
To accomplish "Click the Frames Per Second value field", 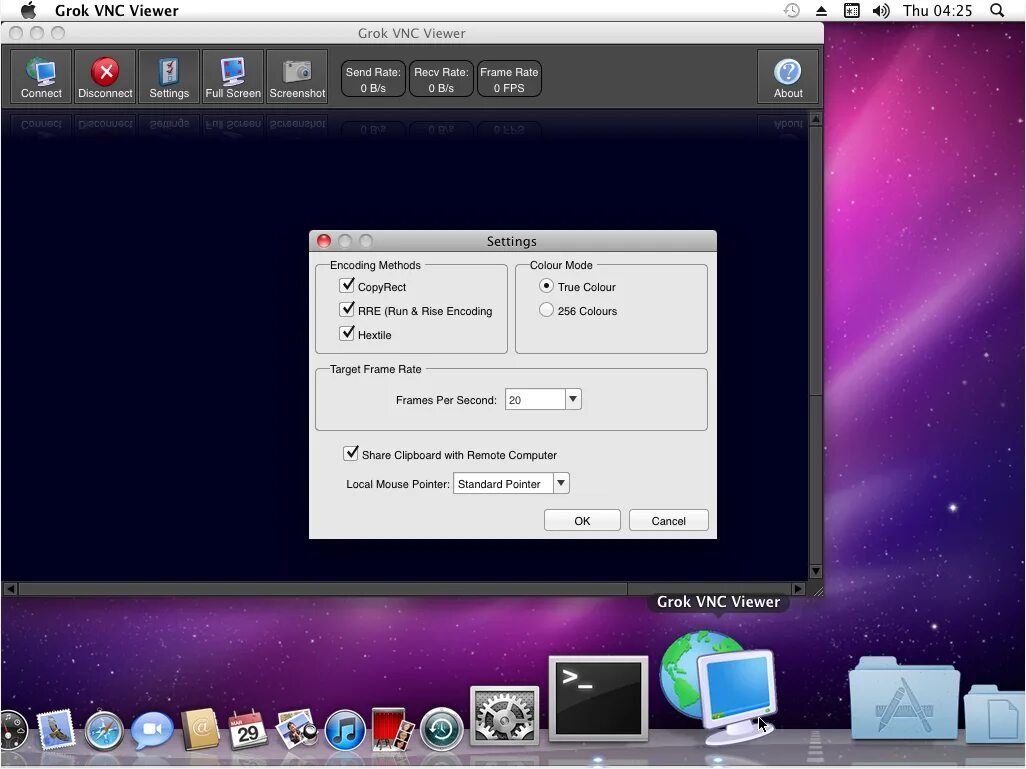I will [535, 399].
